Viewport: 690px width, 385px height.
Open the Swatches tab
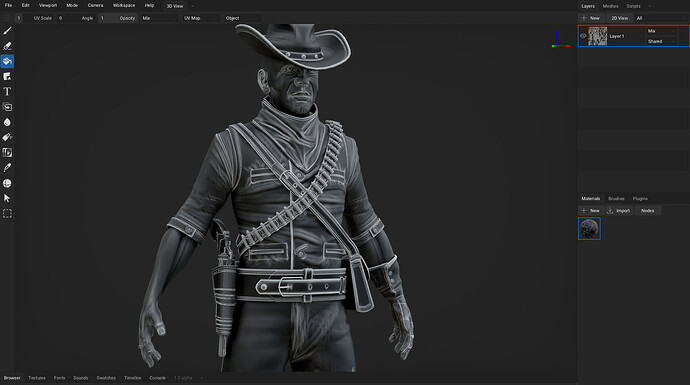[106, 378]
